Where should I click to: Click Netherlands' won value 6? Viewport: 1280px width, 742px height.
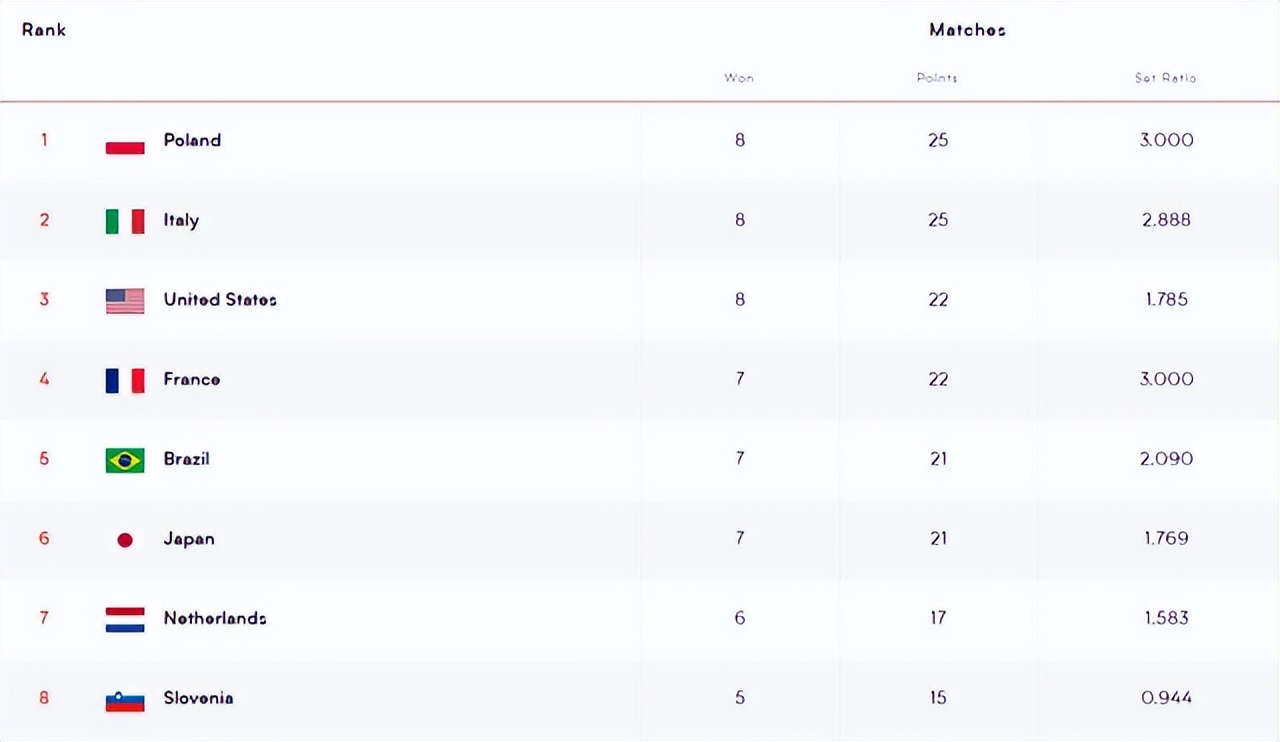[740, 618]
